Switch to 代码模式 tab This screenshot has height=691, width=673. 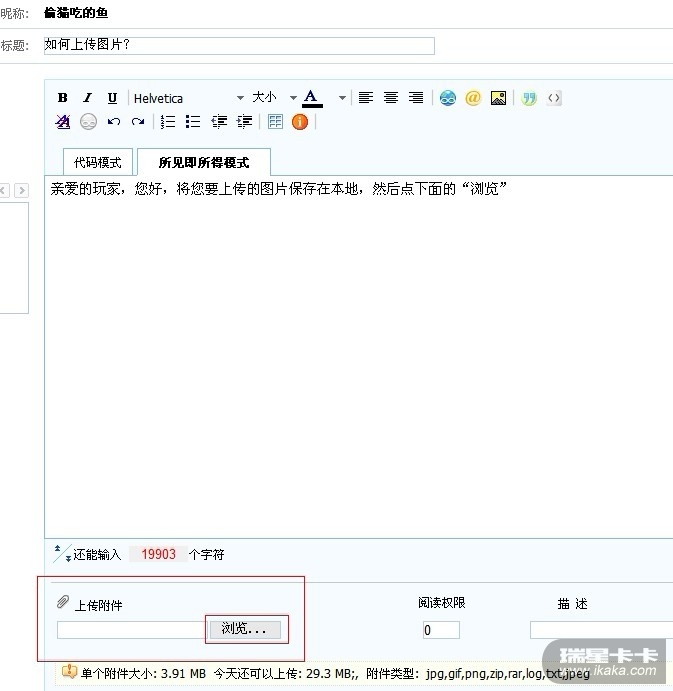click(x=97, y=162)
